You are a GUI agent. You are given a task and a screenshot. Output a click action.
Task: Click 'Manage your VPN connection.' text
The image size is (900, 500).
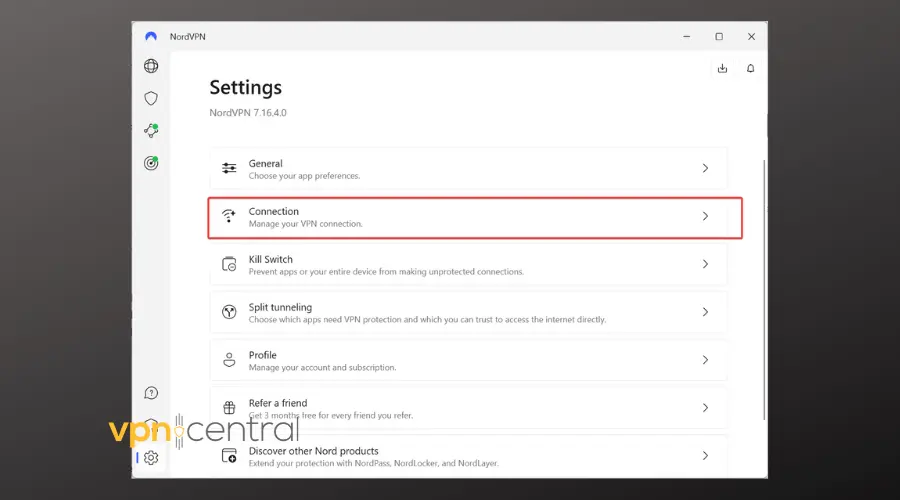click(305, 224)
